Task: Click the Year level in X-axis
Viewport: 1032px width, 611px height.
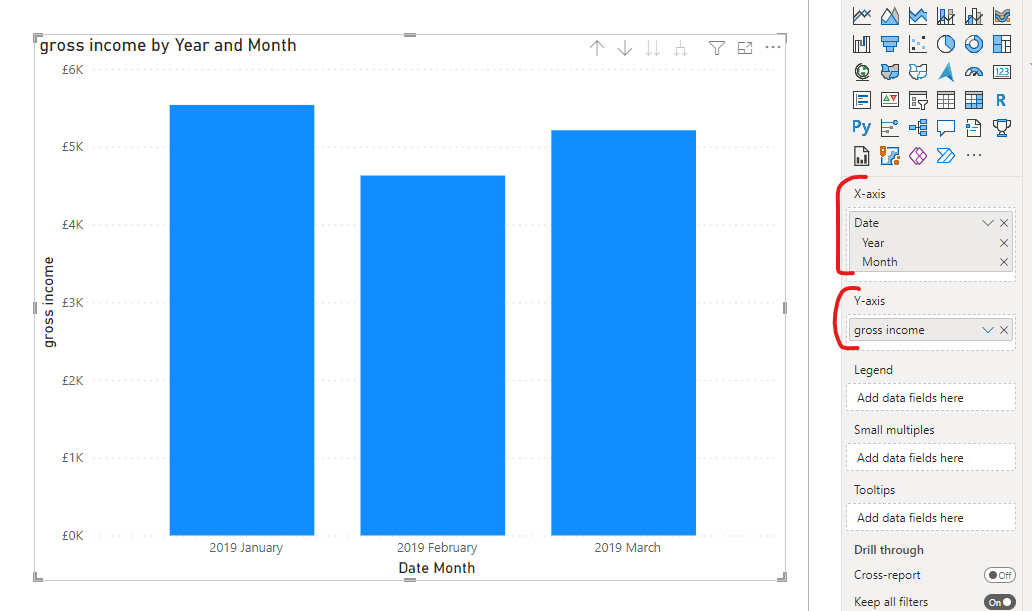Action: [x=873, y=243]
